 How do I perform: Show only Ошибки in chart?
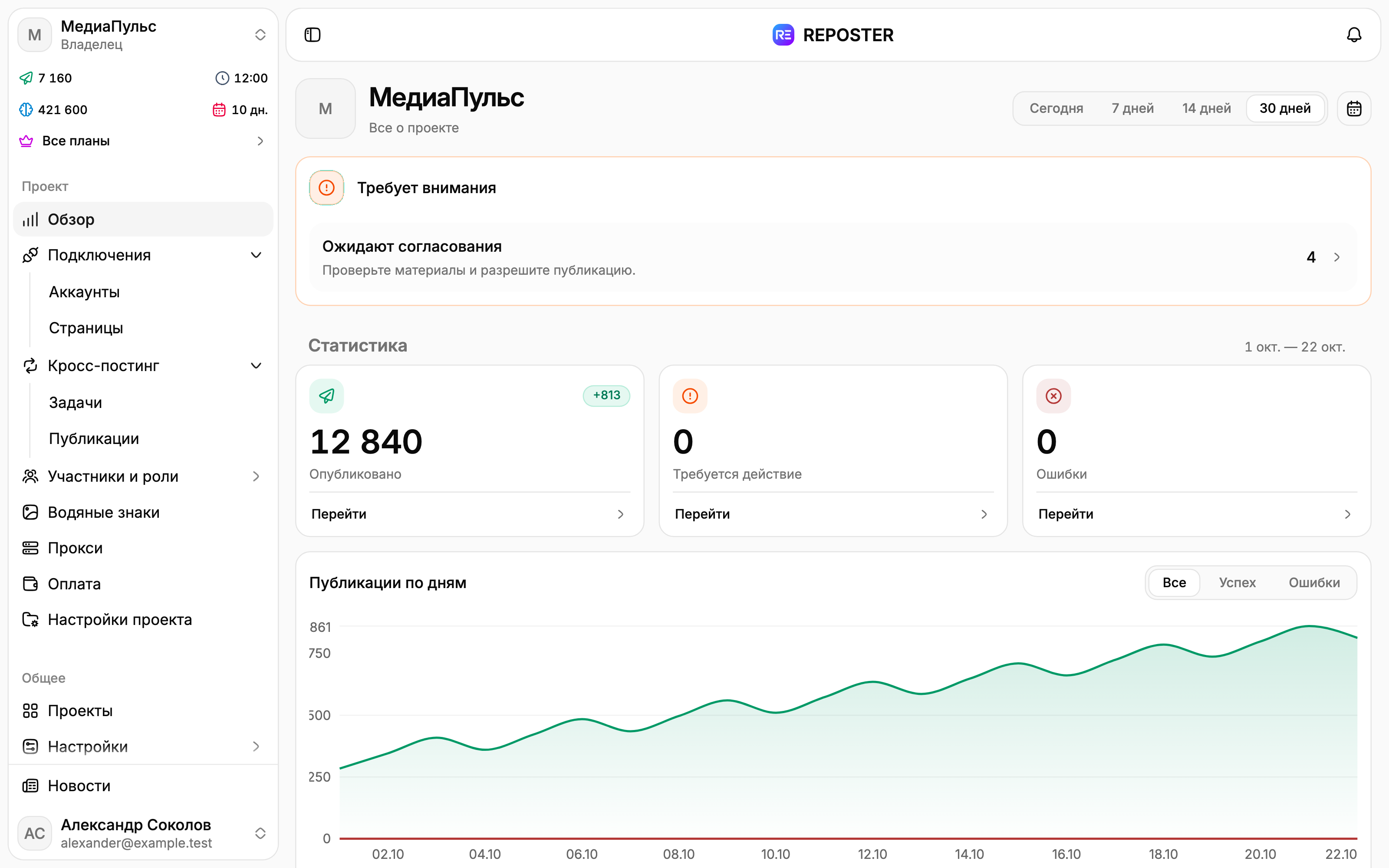pos(1314,583)
